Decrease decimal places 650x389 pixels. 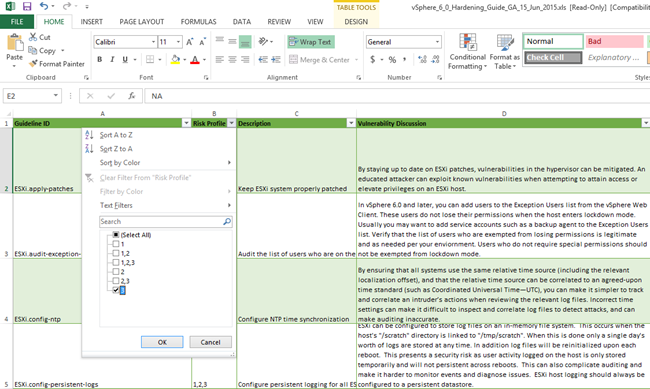[x=435, y=60]
